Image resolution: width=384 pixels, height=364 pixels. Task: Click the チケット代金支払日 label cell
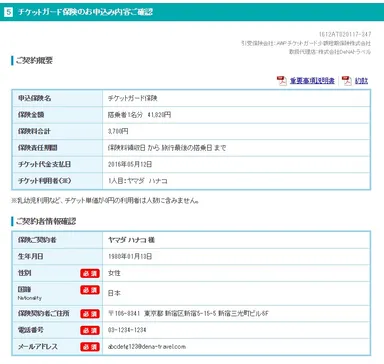click(57, 164)
